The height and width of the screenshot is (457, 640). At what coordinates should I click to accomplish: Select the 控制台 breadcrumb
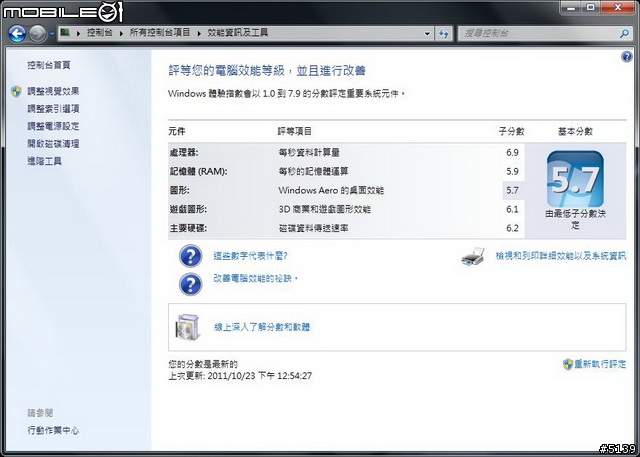(99, 33)
